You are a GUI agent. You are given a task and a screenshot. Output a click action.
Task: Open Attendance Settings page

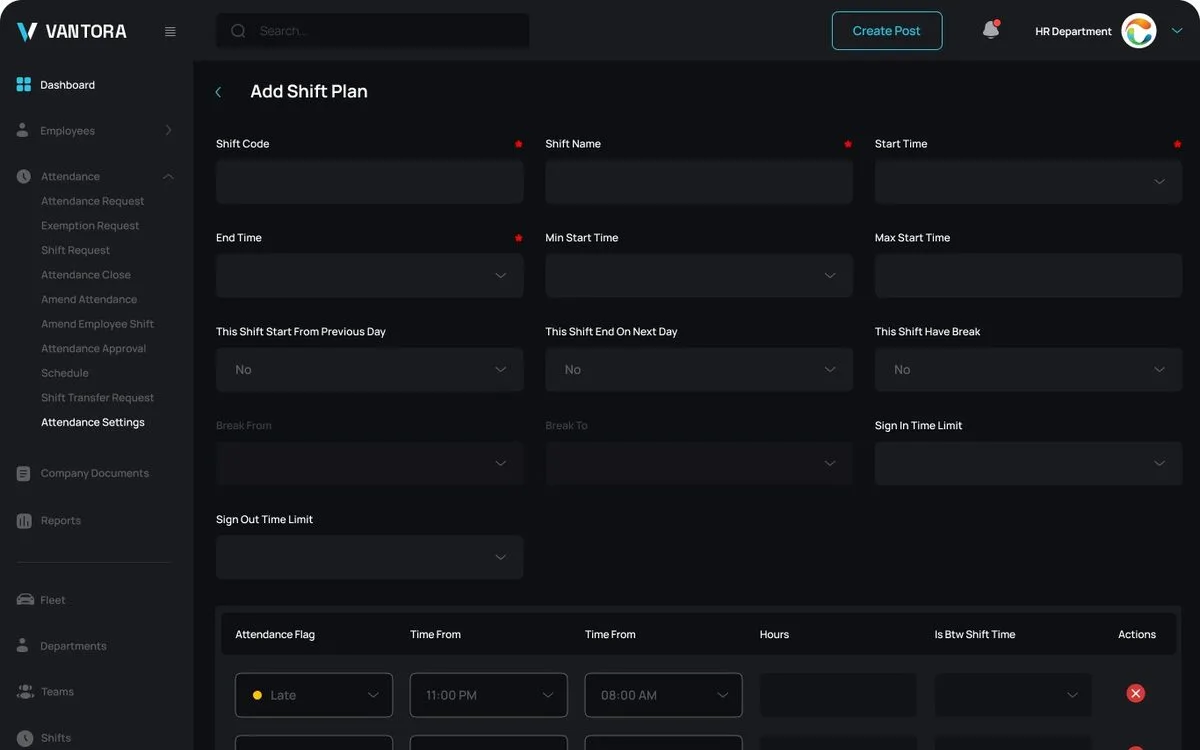click(93, 422)
